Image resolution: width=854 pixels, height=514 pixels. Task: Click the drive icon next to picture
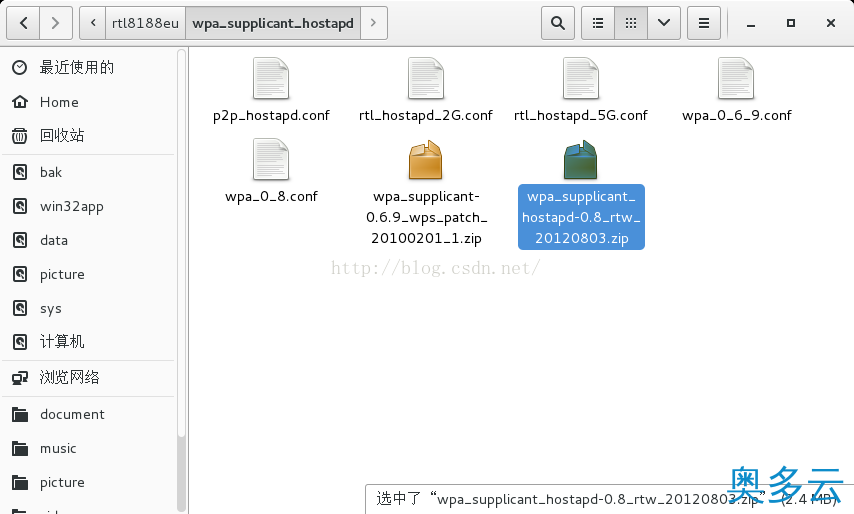[20, 274]
